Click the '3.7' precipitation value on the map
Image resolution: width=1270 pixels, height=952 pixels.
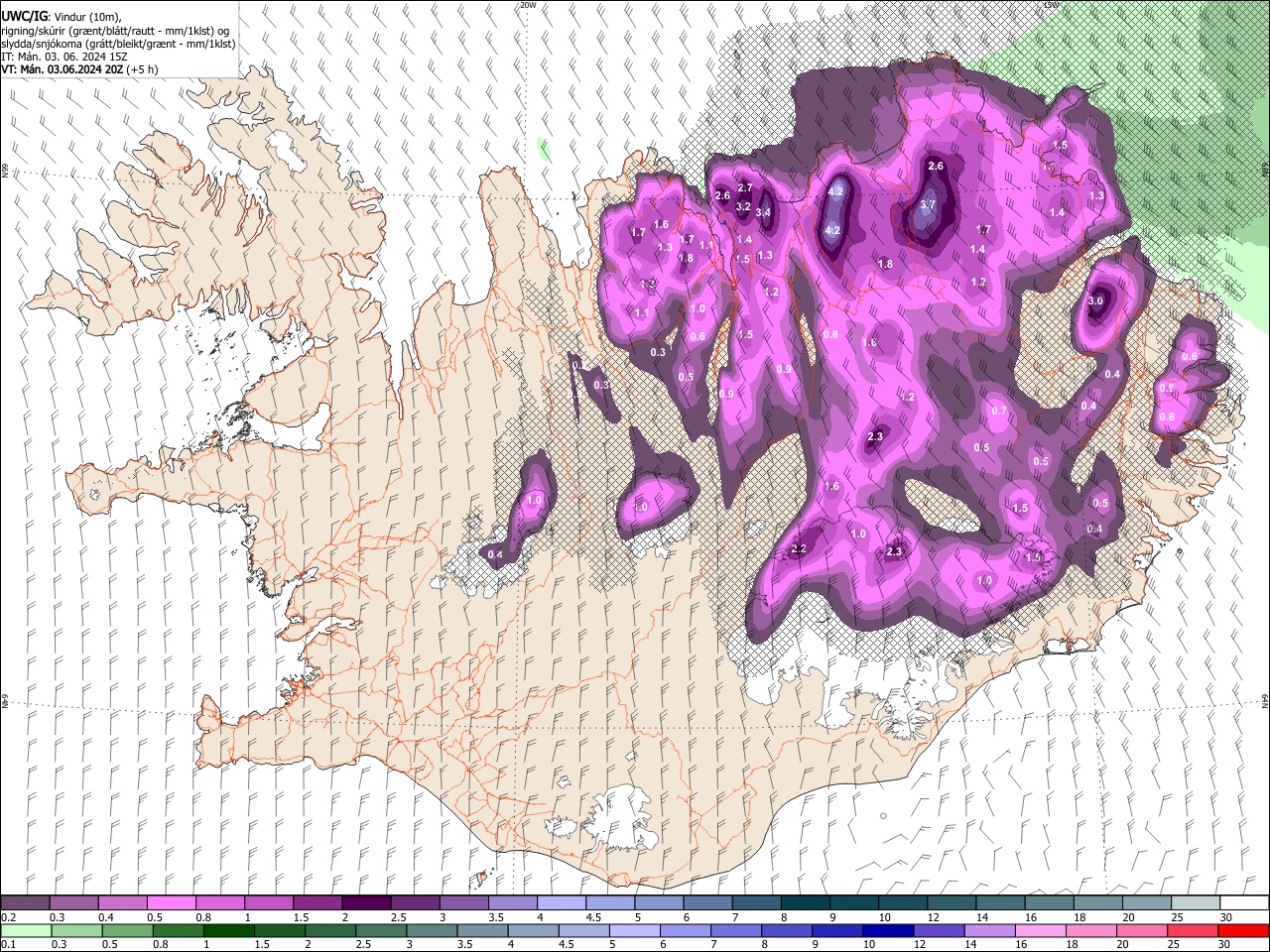coord(928,204)
